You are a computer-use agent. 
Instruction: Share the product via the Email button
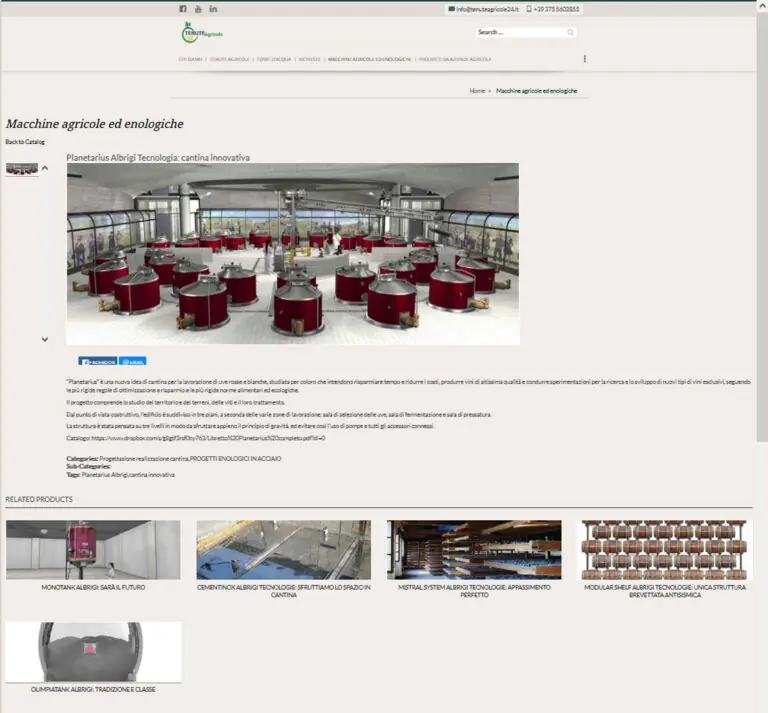[x=133, y=361]
